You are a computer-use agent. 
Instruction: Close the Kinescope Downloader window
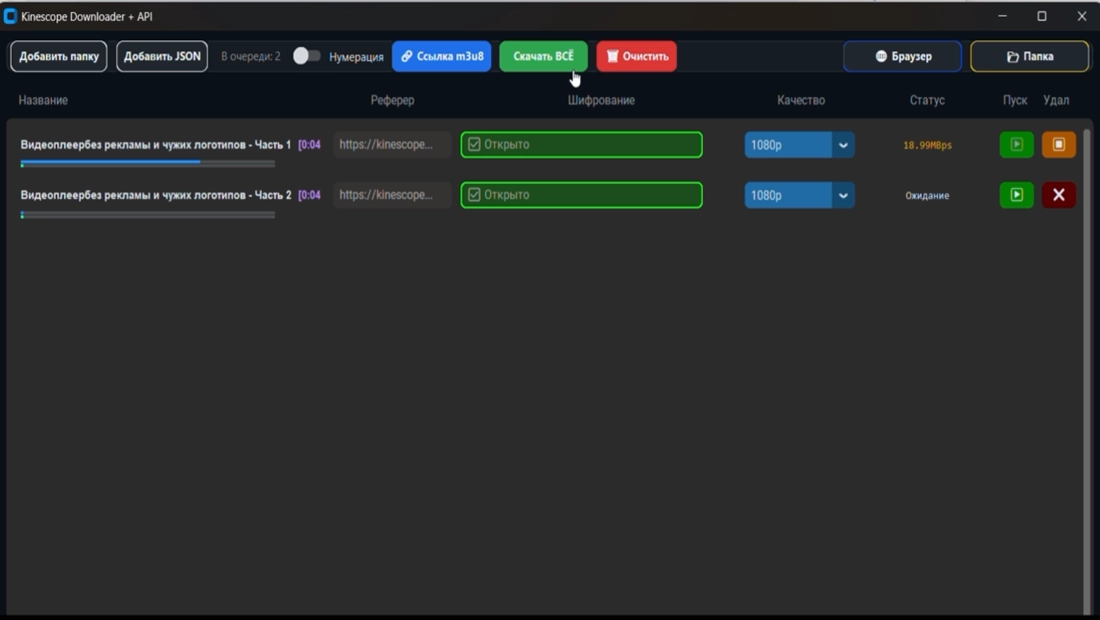click(x=1082, y=16)
